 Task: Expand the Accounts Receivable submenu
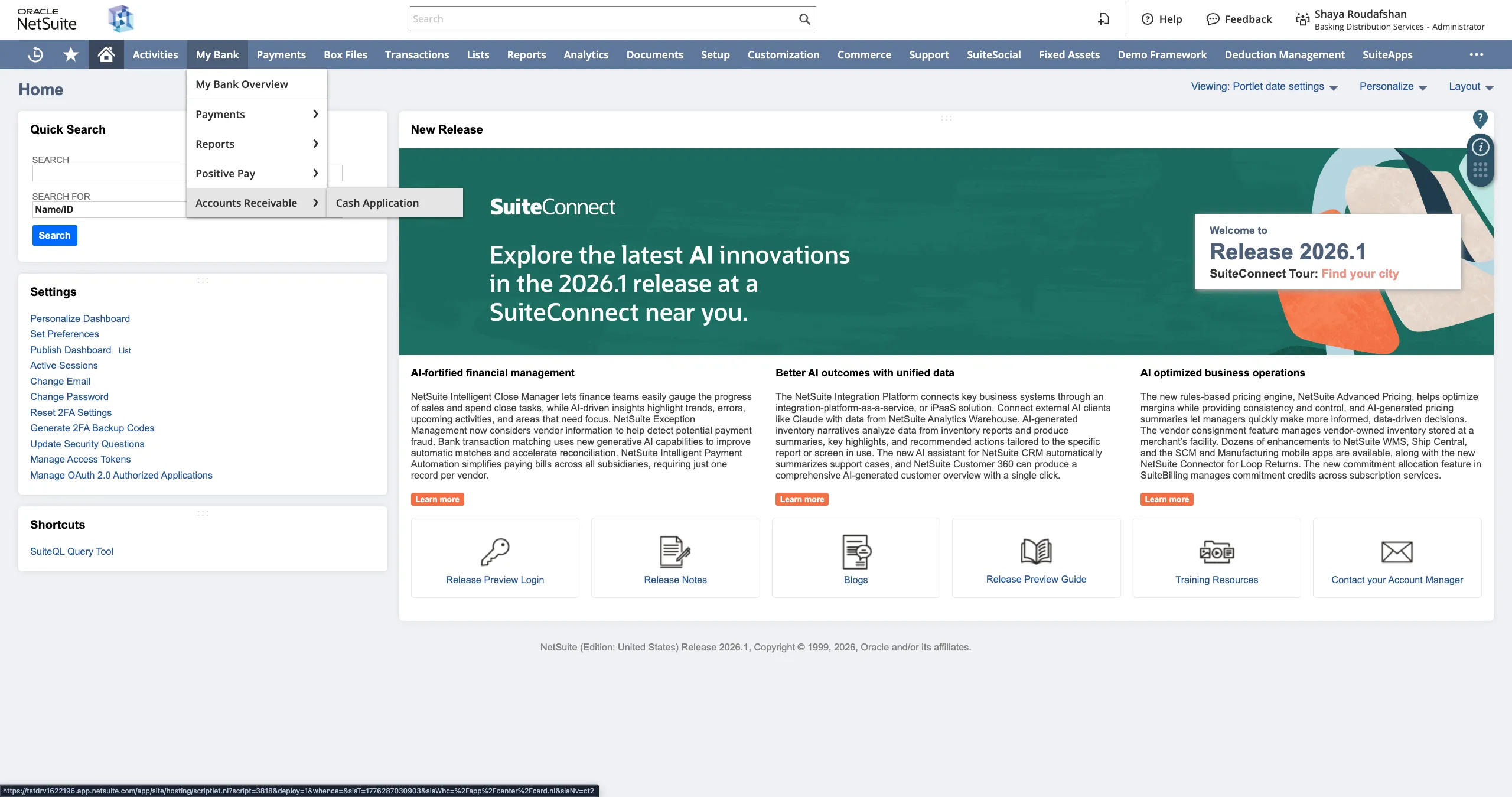[x=257, y=203]
